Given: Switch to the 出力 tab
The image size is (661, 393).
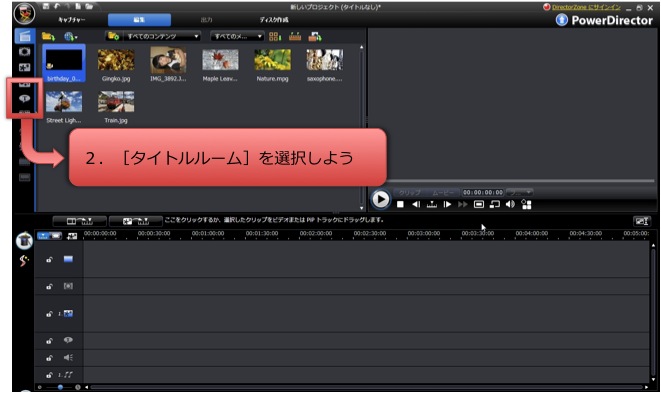Looking at the screenshot, I should point(206,20).
